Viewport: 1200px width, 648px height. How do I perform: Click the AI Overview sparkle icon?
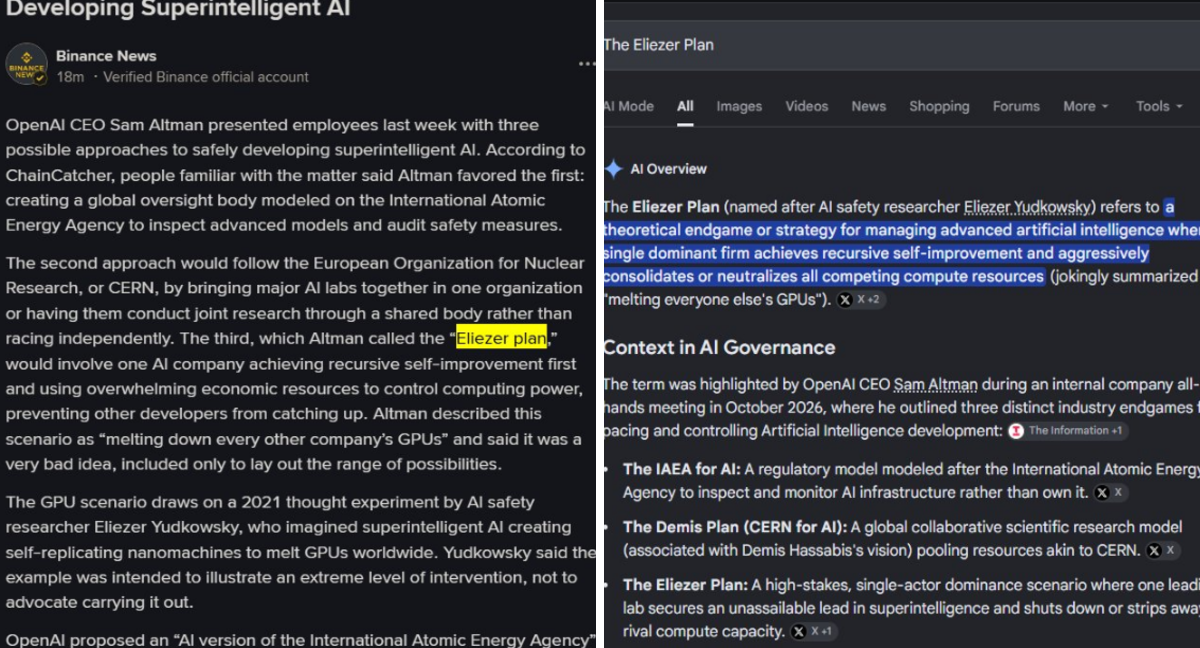(x=613, y=169)
